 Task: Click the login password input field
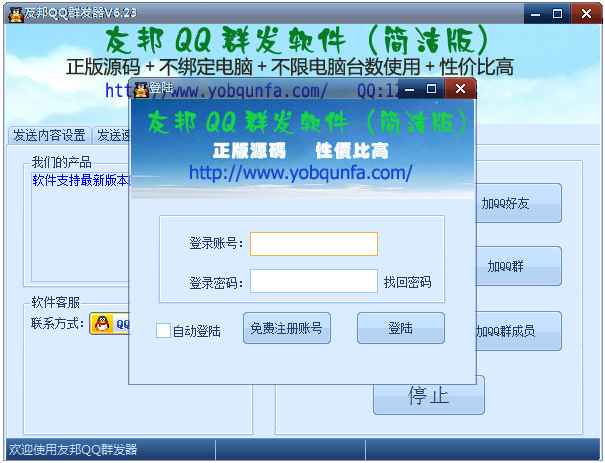(x=314, y=281)
